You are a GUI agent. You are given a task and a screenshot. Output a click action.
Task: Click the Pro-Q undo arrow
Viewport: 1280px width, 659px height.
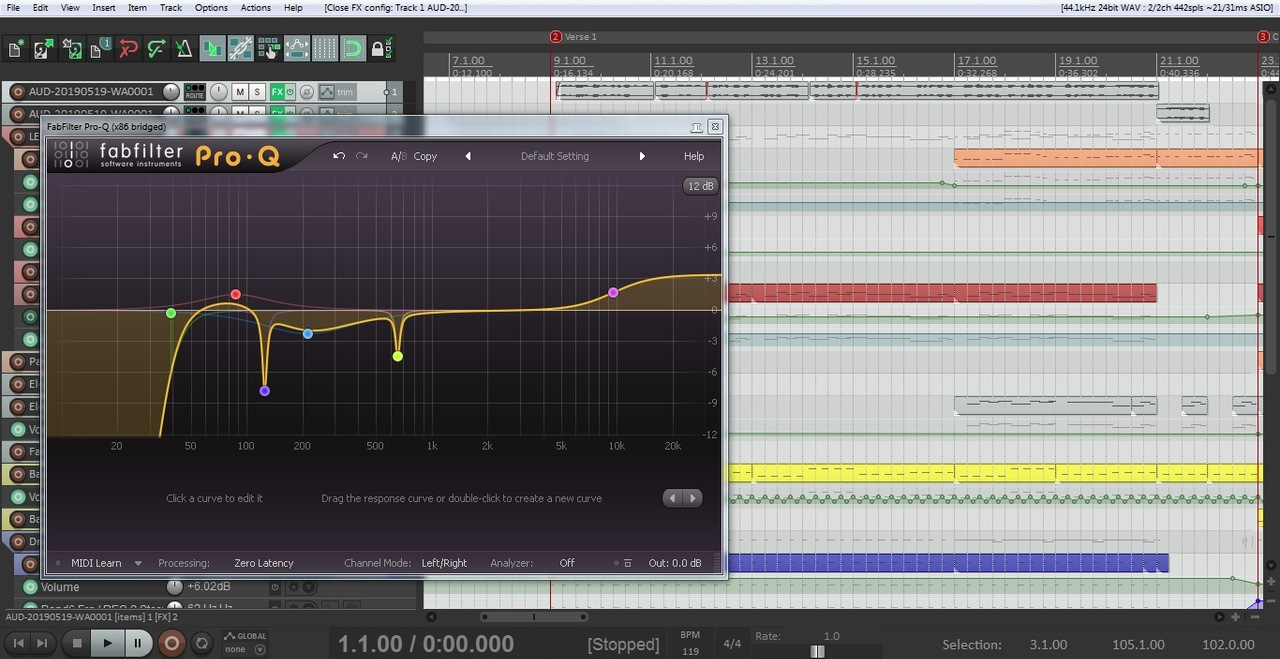(339, 156)
